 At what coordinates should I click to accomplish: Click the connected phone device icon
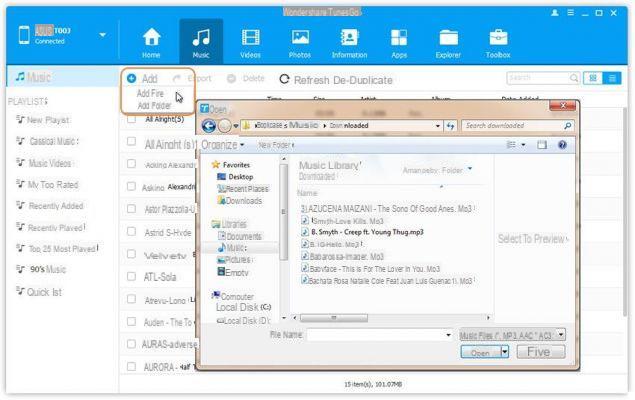[x=24, y=35]
